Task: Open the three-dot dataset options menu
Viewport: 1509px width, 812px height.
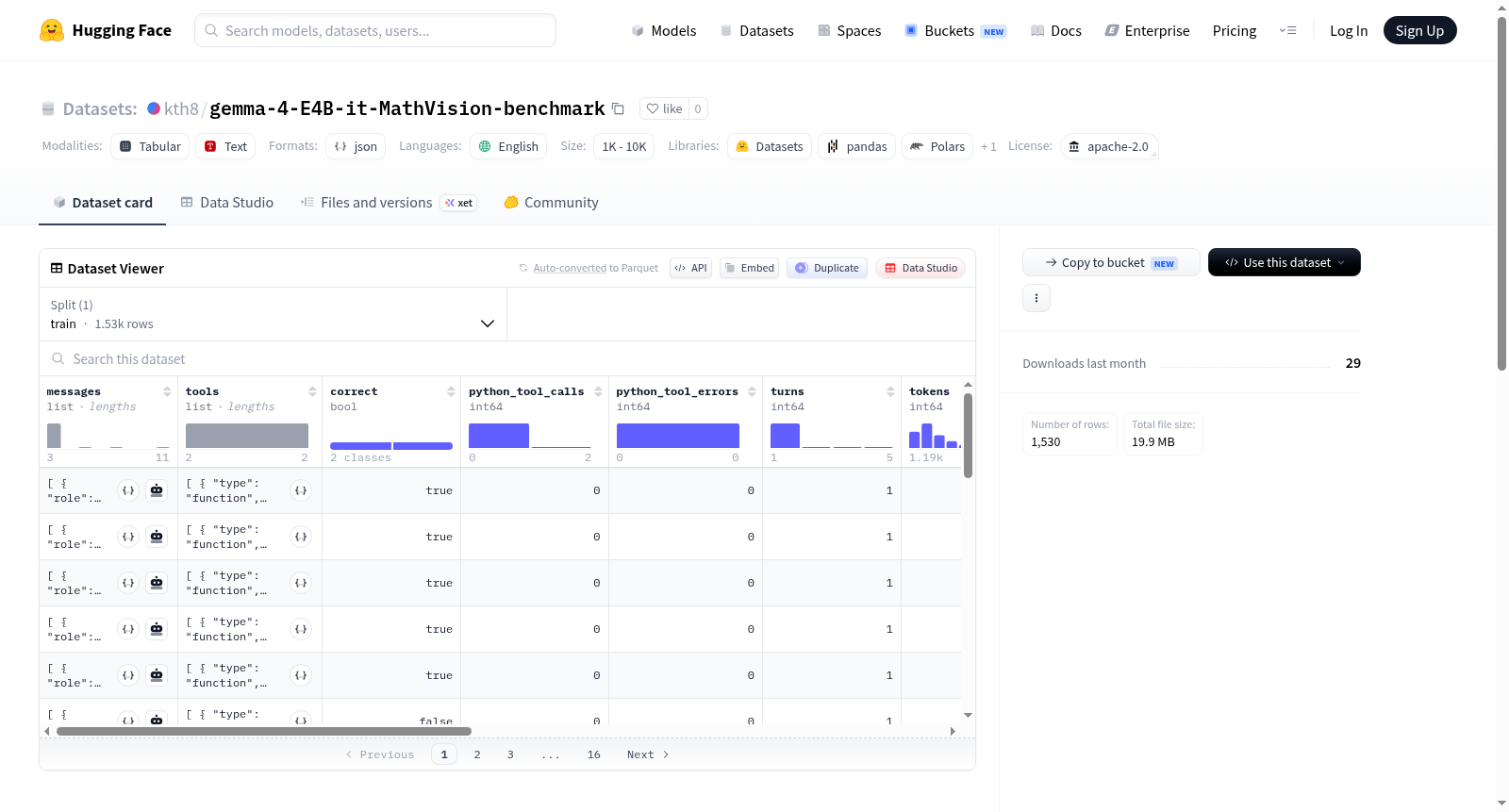Action: pyautogui.click(x=1036, y=298)
